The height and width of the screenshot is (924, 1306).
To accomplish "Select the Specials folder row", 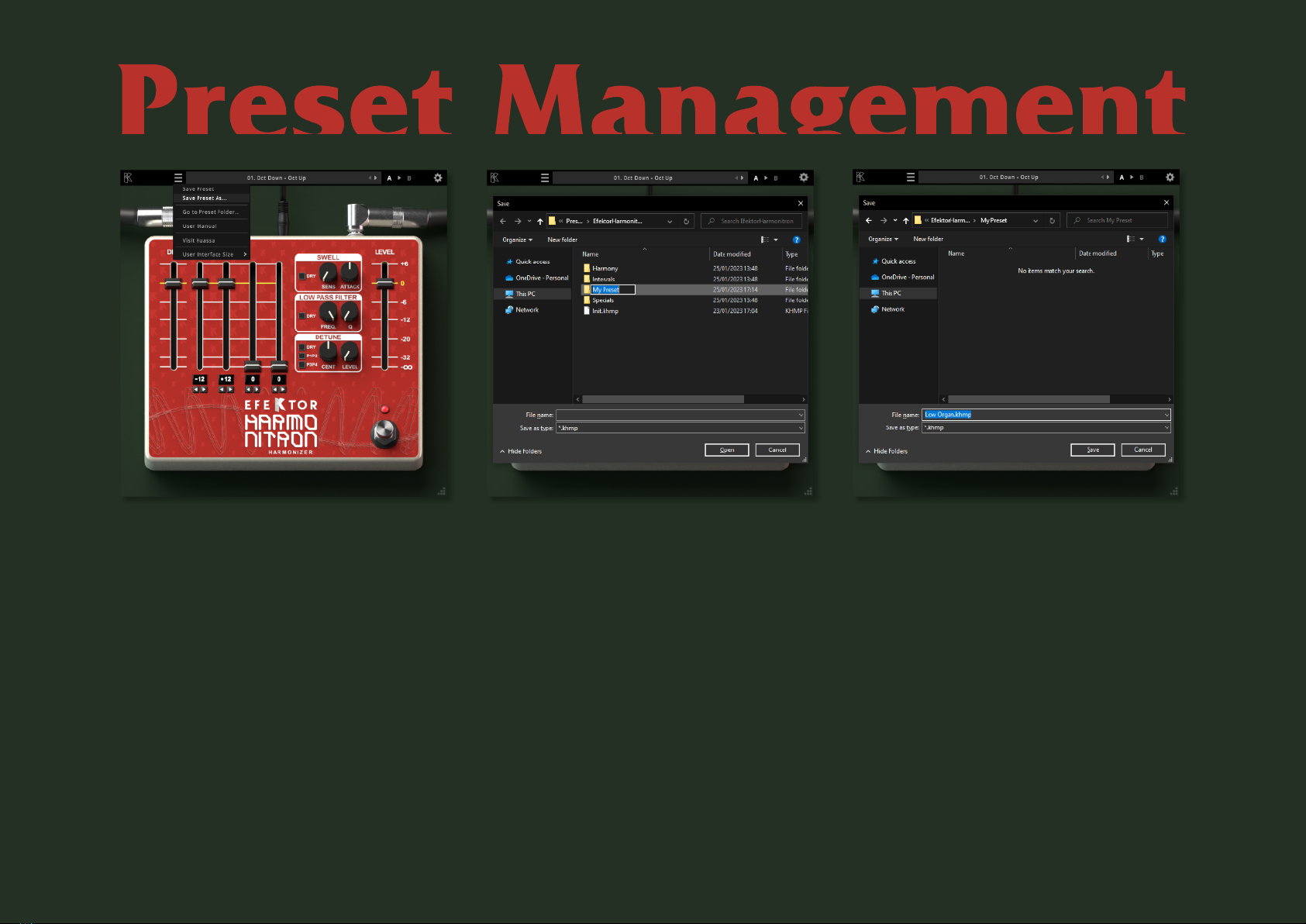I will 694,300.
